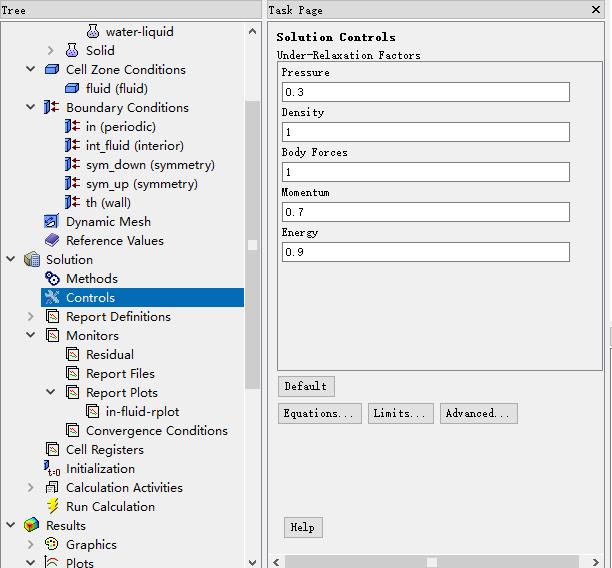Click the Results cube icon
Screen dimensions: 612x568
tap(31, 525)
